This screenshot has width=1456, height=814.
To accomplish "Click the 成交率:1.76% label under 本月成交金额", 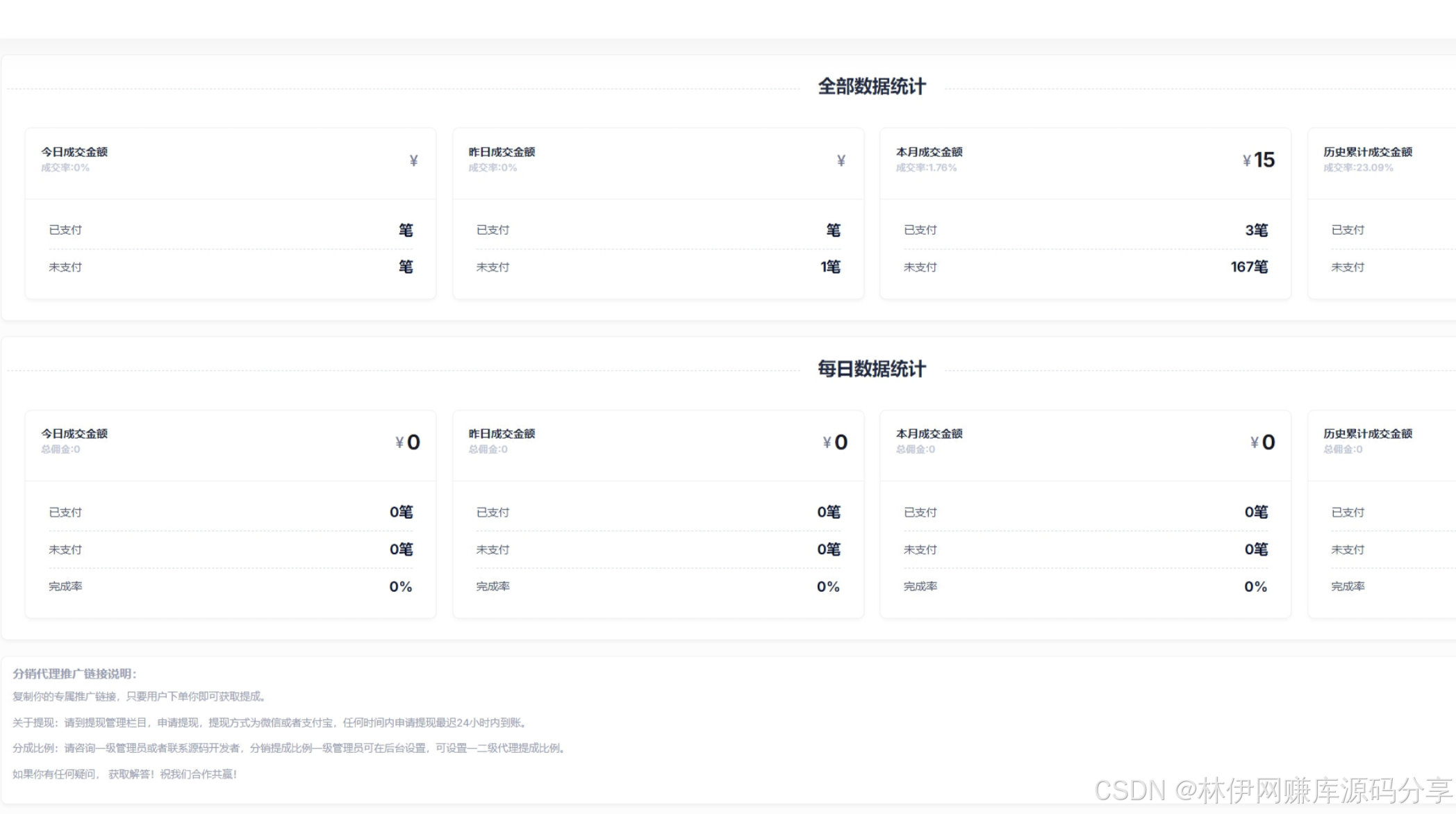I will click(x=926, y=168).
